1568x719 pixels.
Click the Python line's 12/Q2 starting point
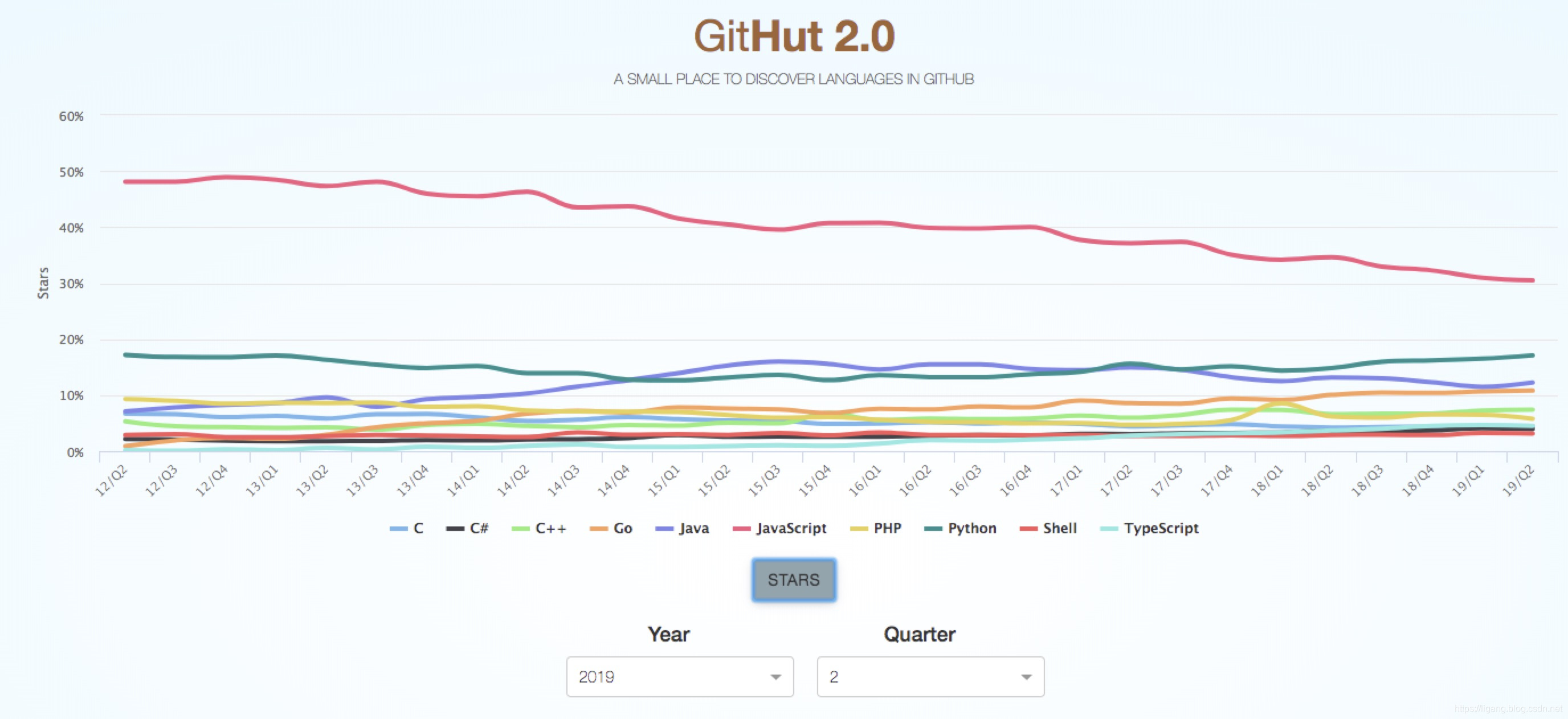[x=125, y=354]
